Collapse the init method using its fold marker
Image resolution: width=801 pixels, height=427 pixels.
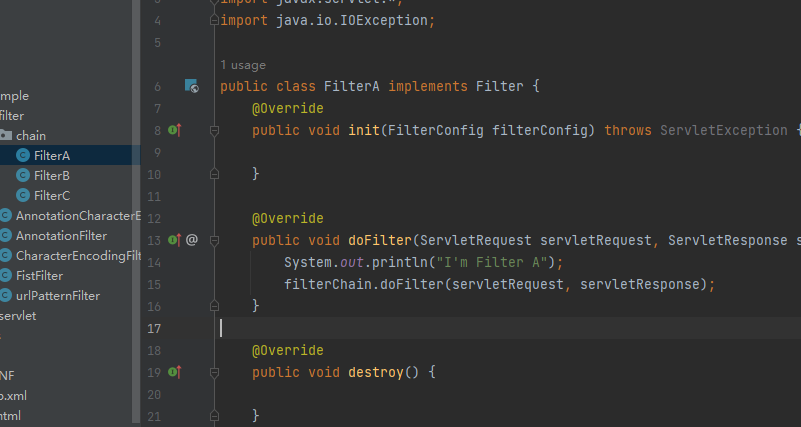pyautogui.click(x=213, y=130)
